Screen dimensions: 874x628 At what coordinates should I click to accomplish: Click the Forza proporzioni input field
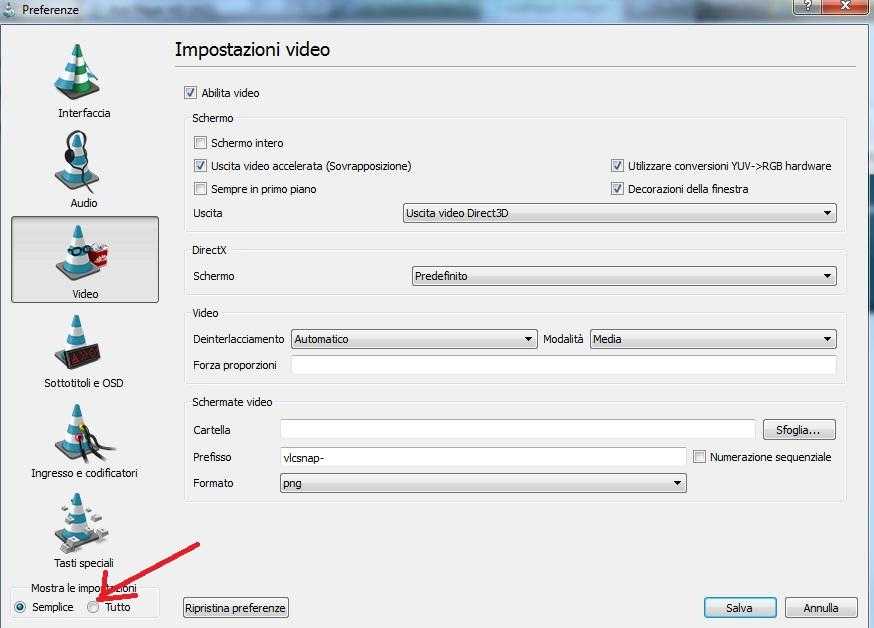click(563, 365)
